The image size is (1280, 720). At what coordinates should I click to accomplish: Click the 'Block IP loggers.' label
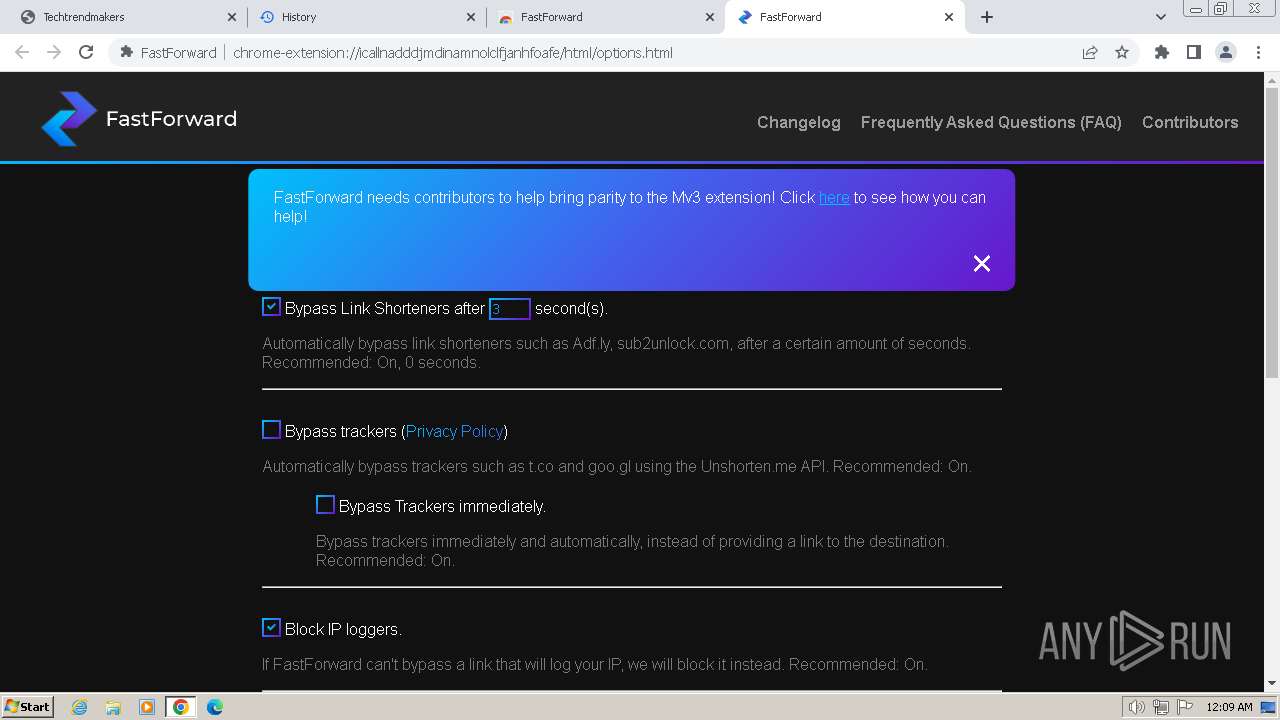343,630
